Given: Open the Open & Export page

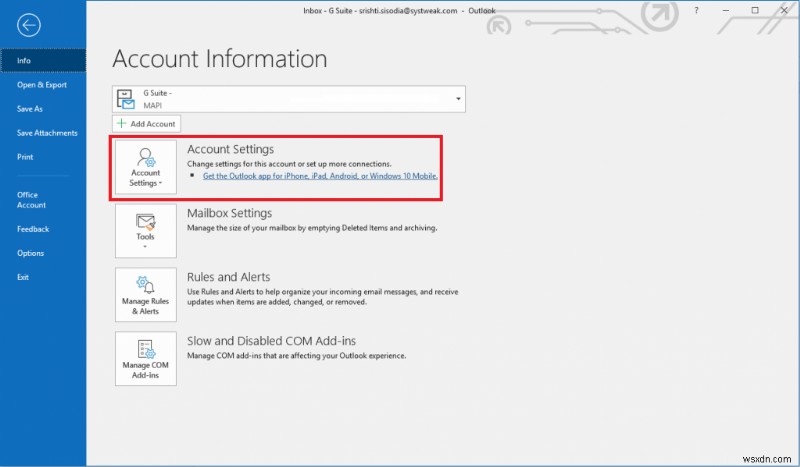Looking at the screenshot, I should tap(42, 85).
